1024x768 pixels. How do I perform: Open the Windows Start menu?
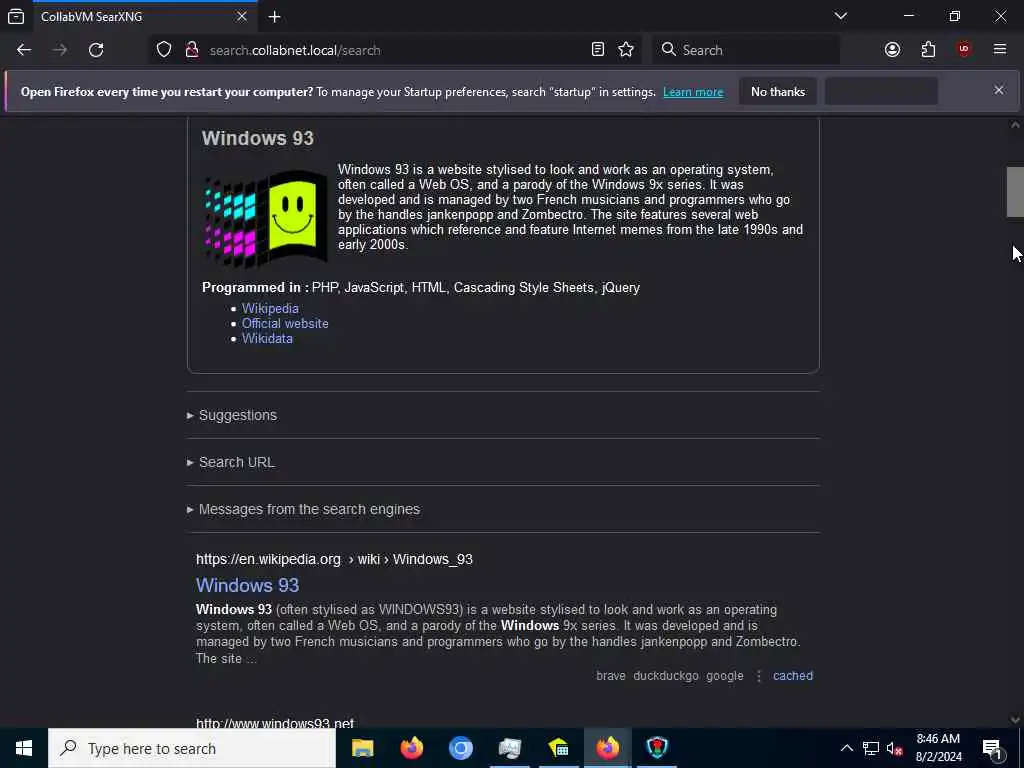pos(24,748)
